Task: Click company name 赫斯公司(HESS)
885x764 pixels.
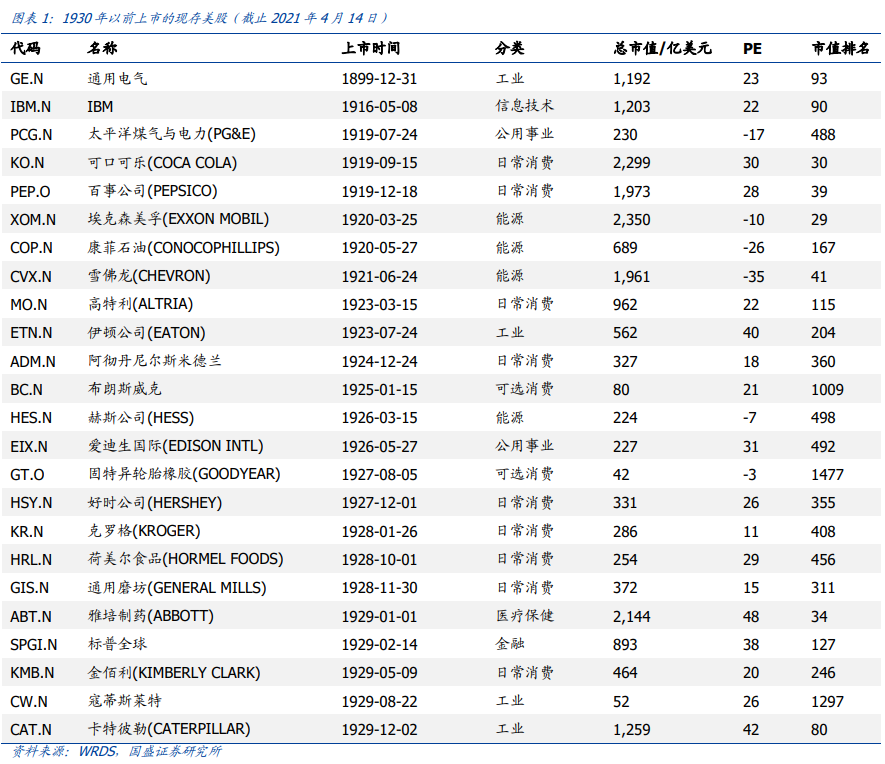Action: (x=141, y=418)
